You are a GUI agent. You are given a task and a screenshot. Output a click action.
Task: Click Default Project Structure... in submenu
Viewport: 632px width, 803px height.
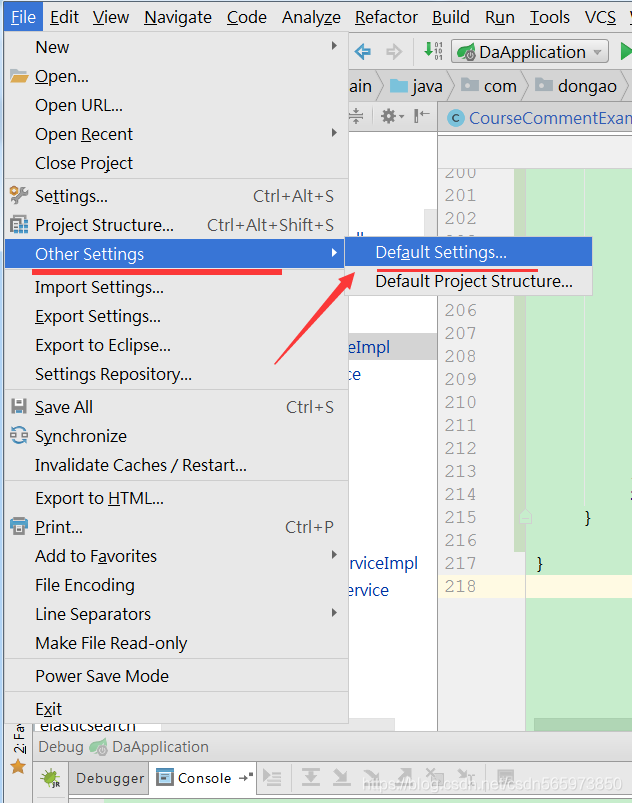[x=469, y=281]
